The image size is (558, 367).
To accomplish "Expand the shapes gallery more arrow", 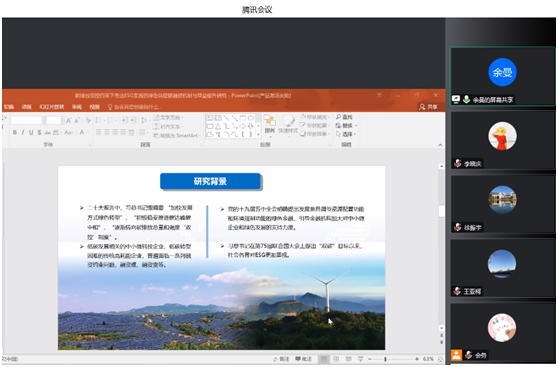I will point(258,135).
